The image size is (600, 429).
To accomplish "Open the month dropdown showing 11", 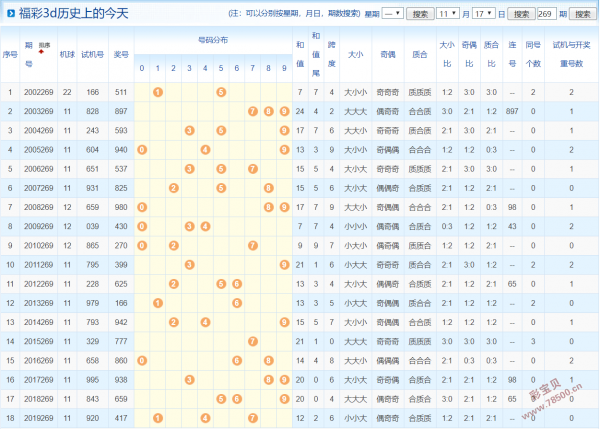I will [448, 14].
